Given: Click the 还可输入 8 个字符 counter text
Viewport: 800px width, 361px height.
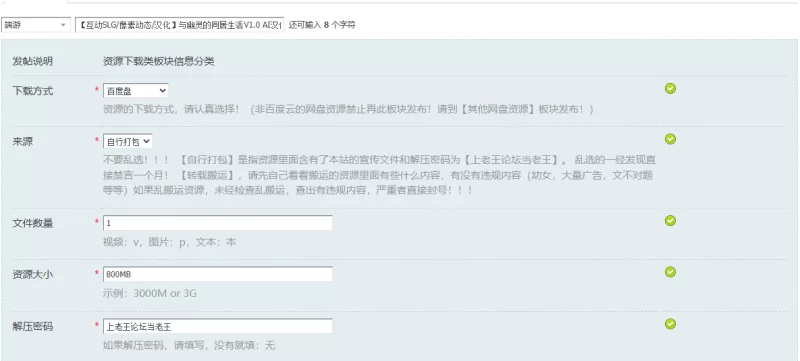Looking at the screenshot, I should click(322, 24).
